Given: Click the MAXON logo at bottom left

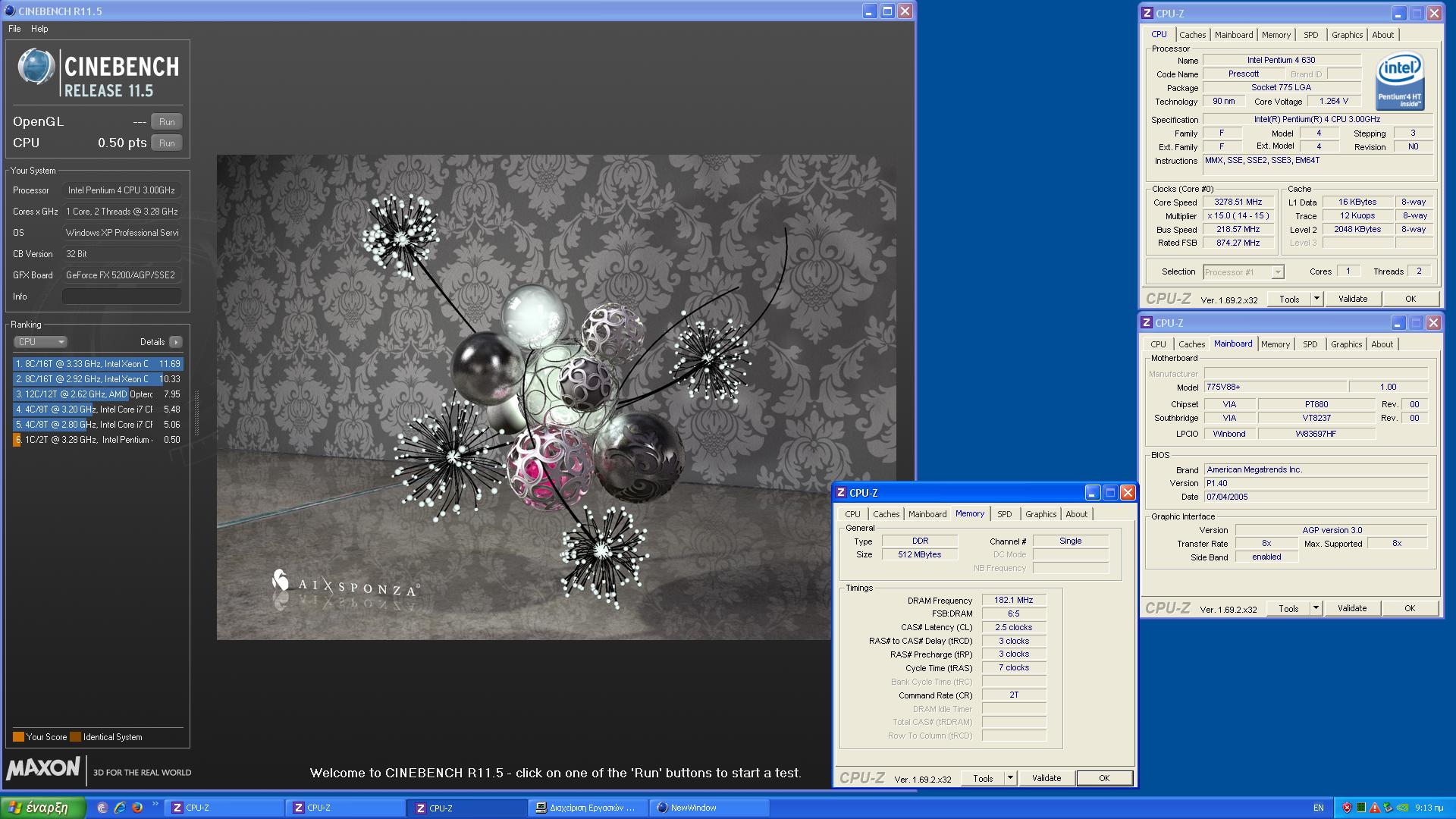Looking at the screenshot, I should click(x=43, y=769).
